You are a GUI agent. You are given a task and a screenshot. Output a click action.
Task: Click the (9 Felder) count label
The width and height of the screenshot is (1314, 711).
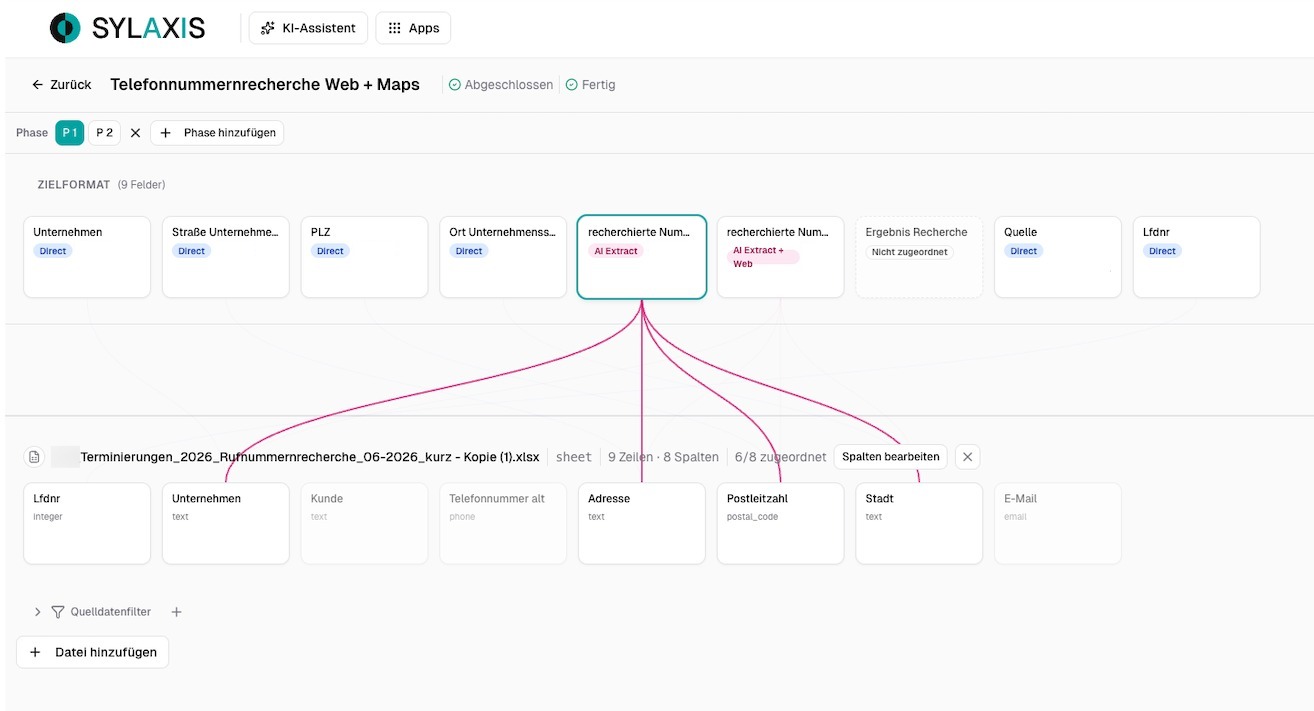(x=141, y=185)
